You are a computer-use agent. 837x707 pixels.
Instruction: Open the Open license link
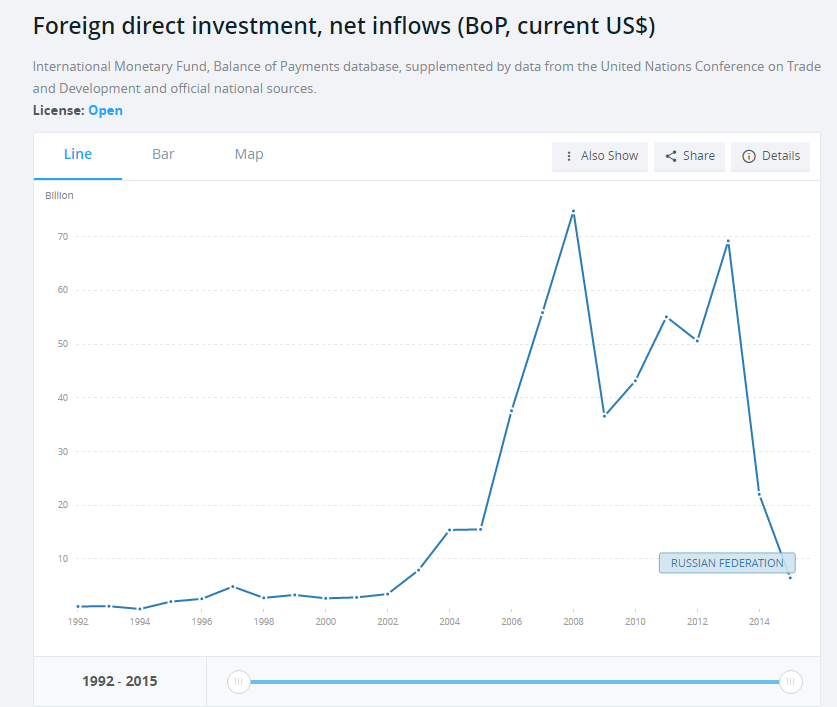pyautogui.click(x=105, y=110)
